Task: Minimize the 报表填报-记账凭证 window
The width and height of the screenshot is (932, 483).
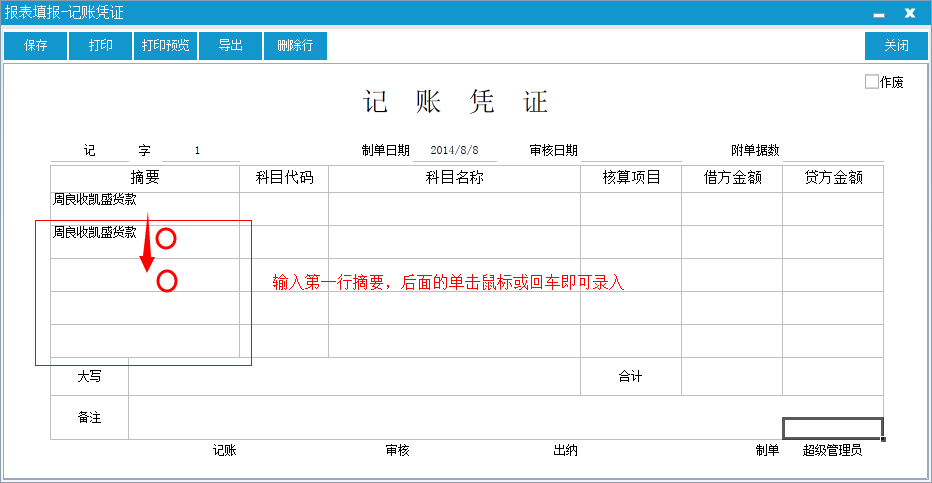Action: pos(879,14)
